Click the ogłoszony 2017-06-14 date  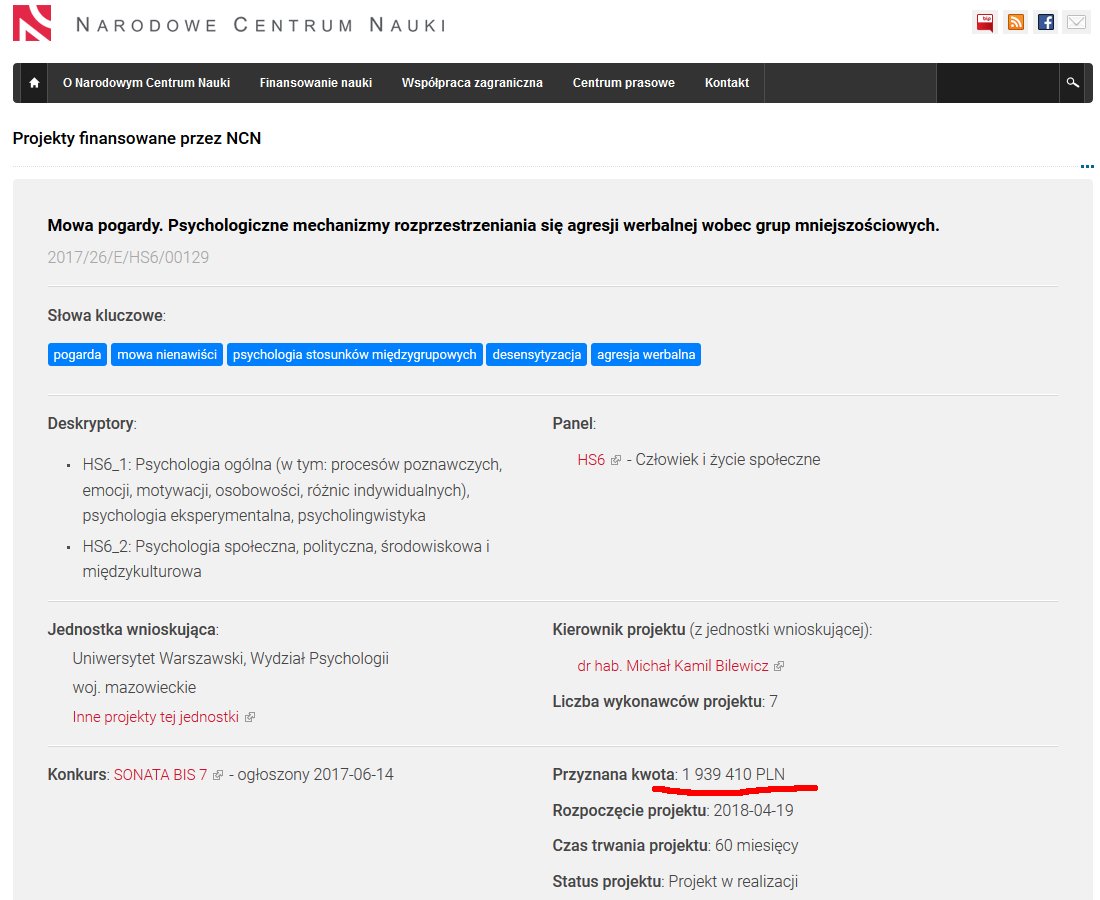(315, 774)
